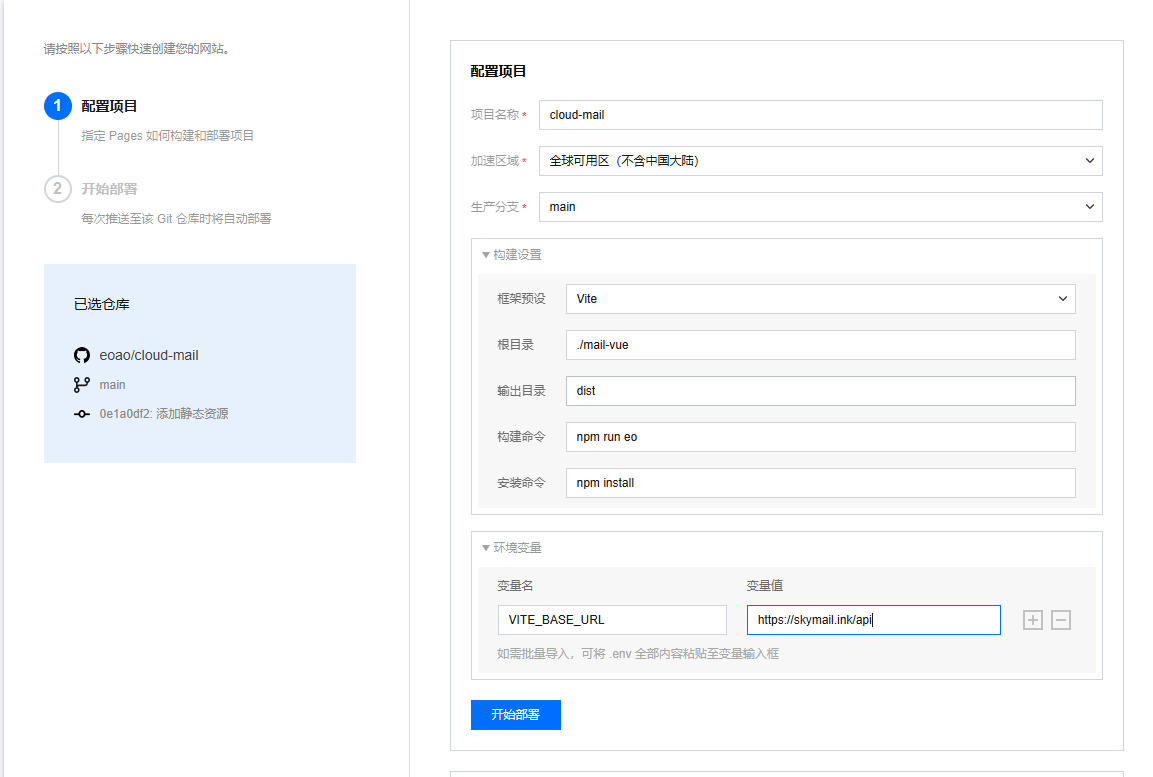
Task: Click the commit icon beside 0e1a0df2
Action: point(82,413)
